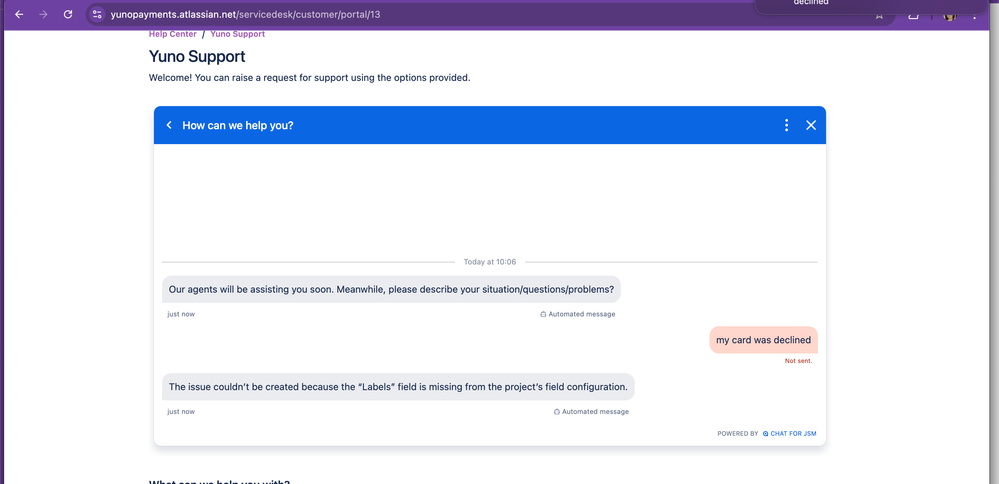Click the 'POWERED BY' footer text
Viewport: 999px width, 484px height.
[738, 434]
